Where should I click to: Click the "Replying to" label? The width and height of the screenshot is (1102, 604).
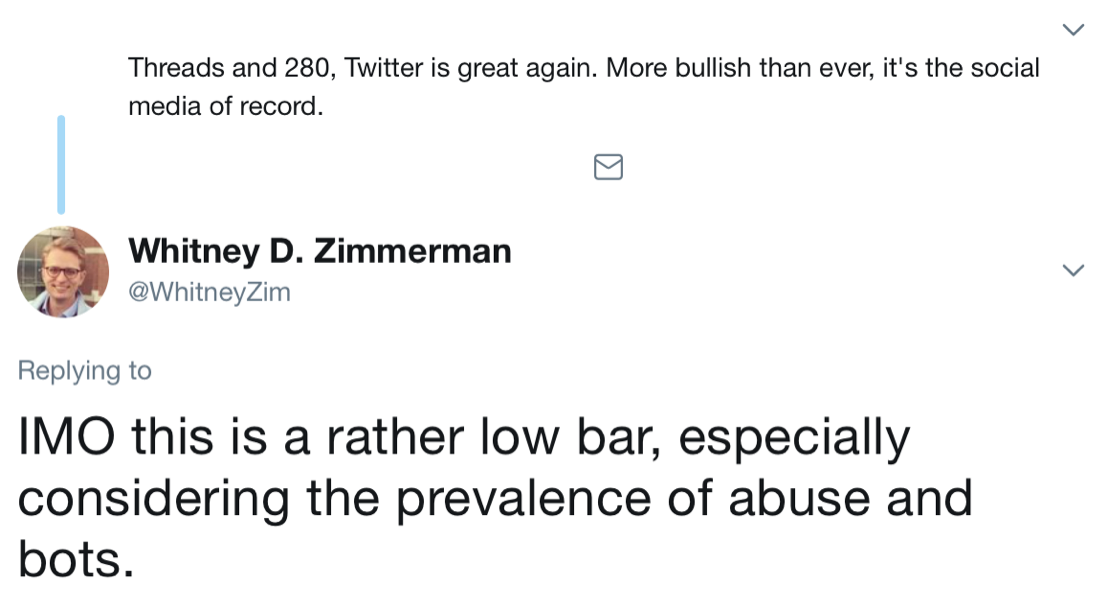[85, 371]
